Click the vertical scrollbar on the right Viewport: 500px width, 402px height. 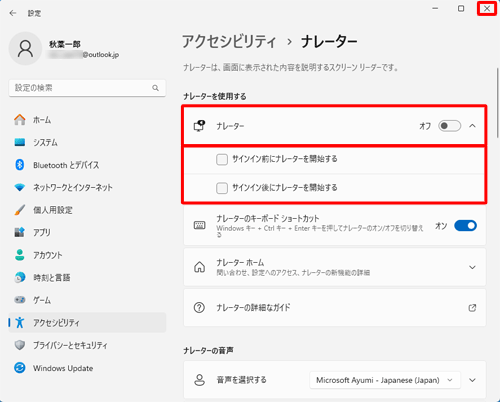point(497,103)
